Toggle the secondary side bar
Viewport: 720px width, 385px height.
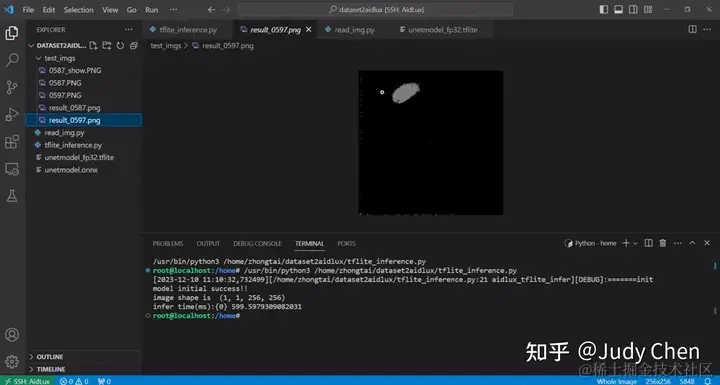pos(633,9)
